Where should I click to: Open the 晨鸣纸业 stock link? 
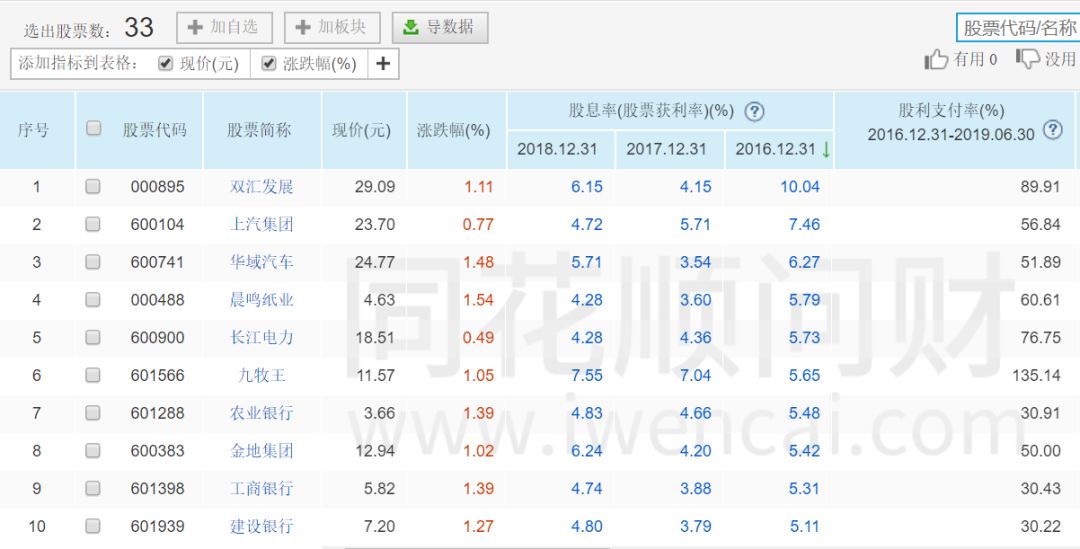[x=262, y=300]
